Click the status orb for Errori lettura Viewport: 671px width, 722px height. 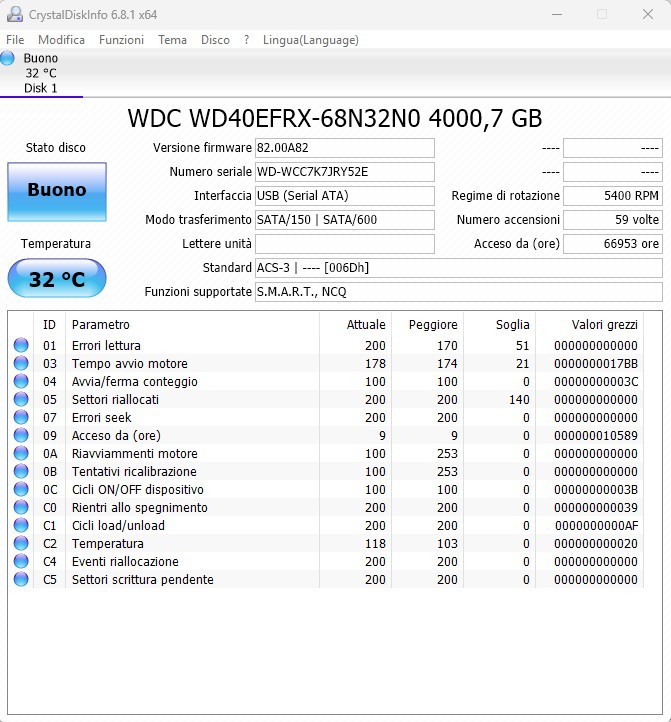point(21,345)
